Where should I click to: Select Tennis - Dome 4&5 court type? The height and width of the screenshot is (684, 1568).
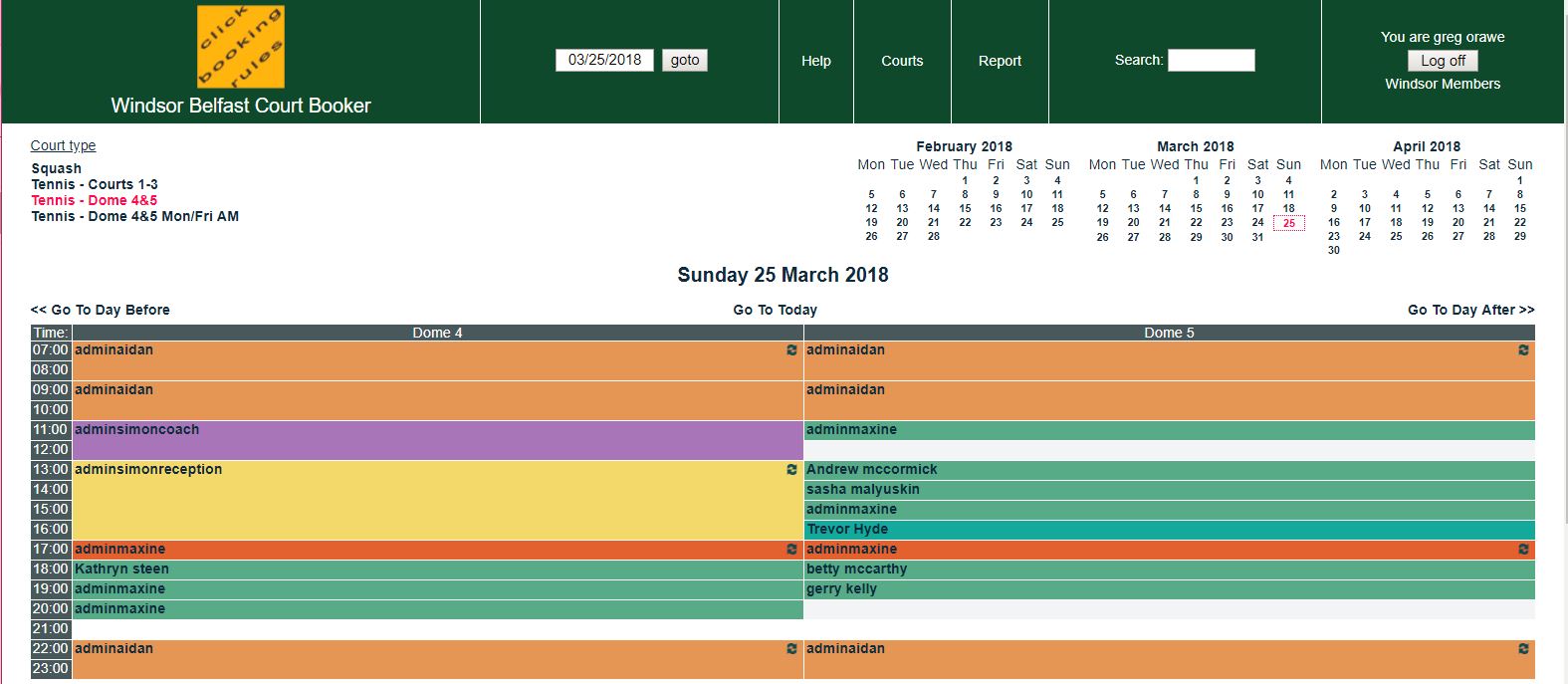click(x=95, y=200)
